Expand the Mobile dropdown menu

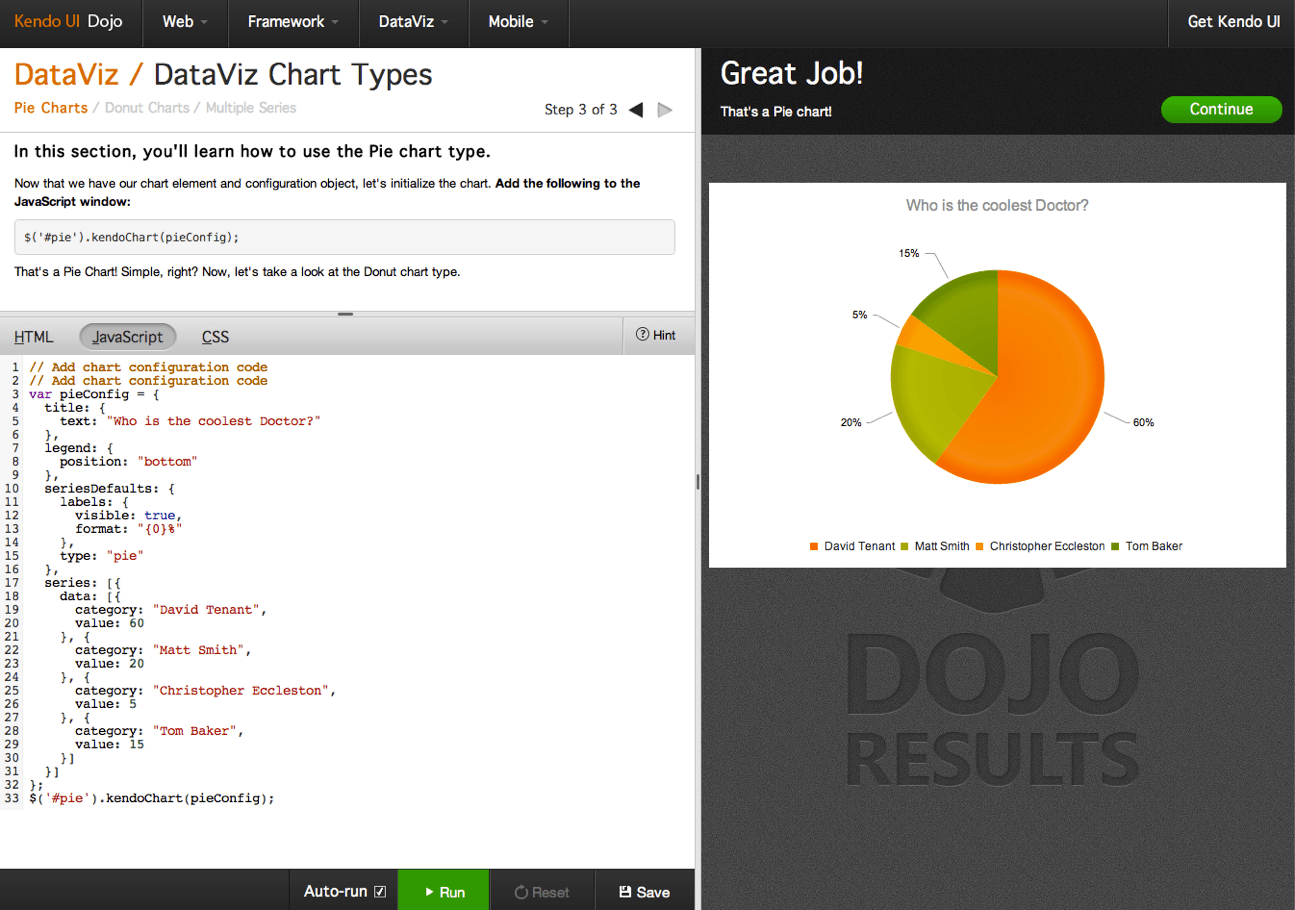click(518, 21)
